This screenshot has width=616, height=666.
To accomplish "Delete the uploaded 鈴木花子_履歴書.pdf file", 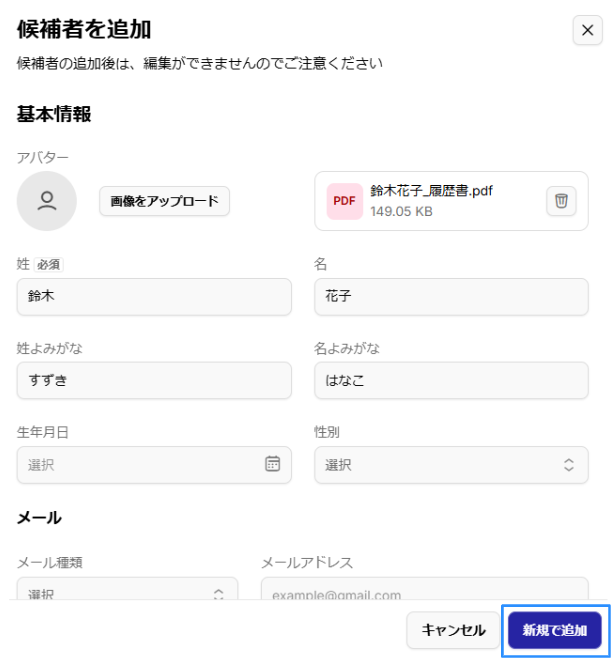I will pos(561,201).
